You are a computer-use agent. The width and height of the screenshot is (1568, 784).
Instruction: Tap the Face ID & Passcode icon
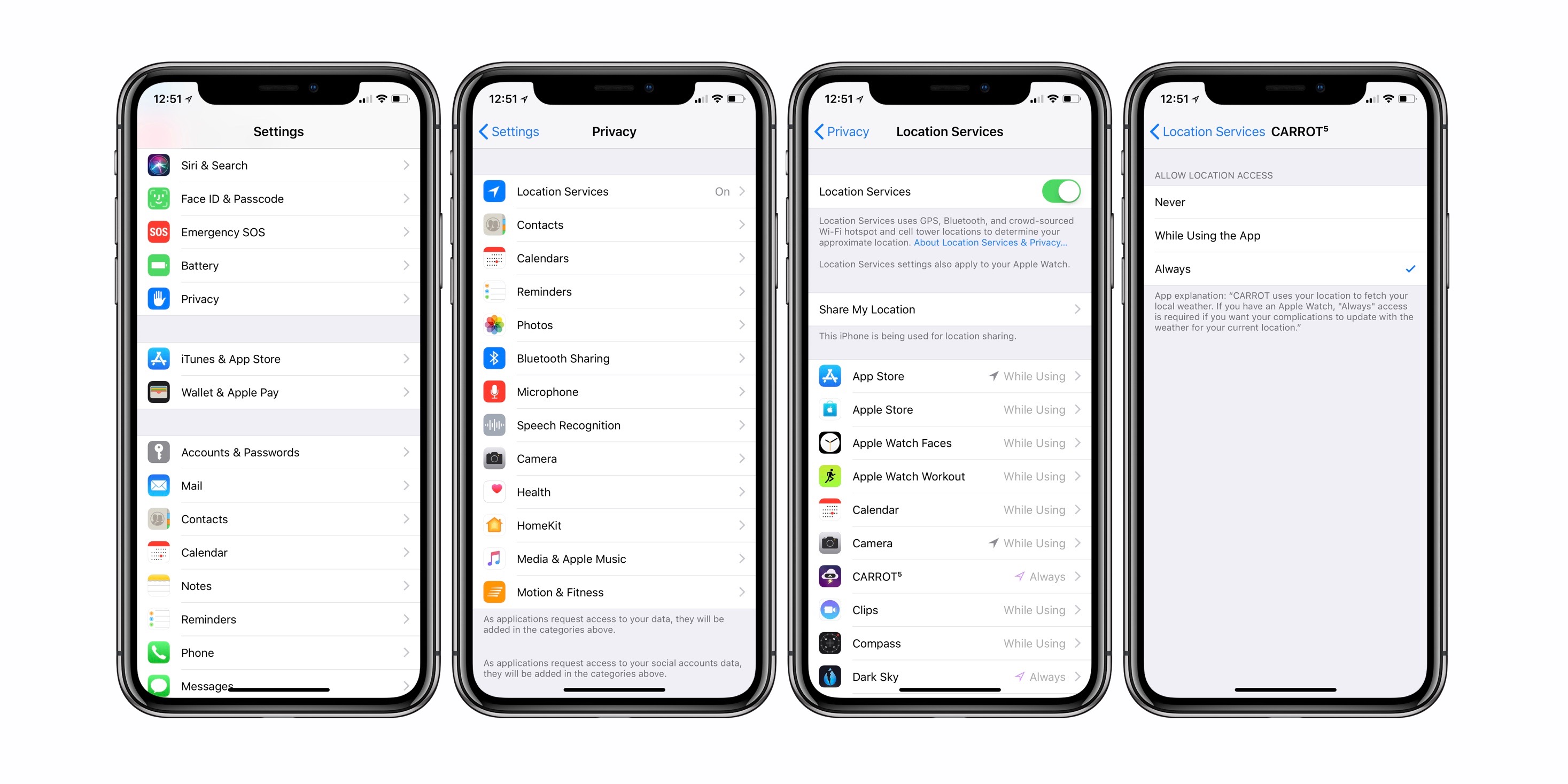click(x=158, y=196)
